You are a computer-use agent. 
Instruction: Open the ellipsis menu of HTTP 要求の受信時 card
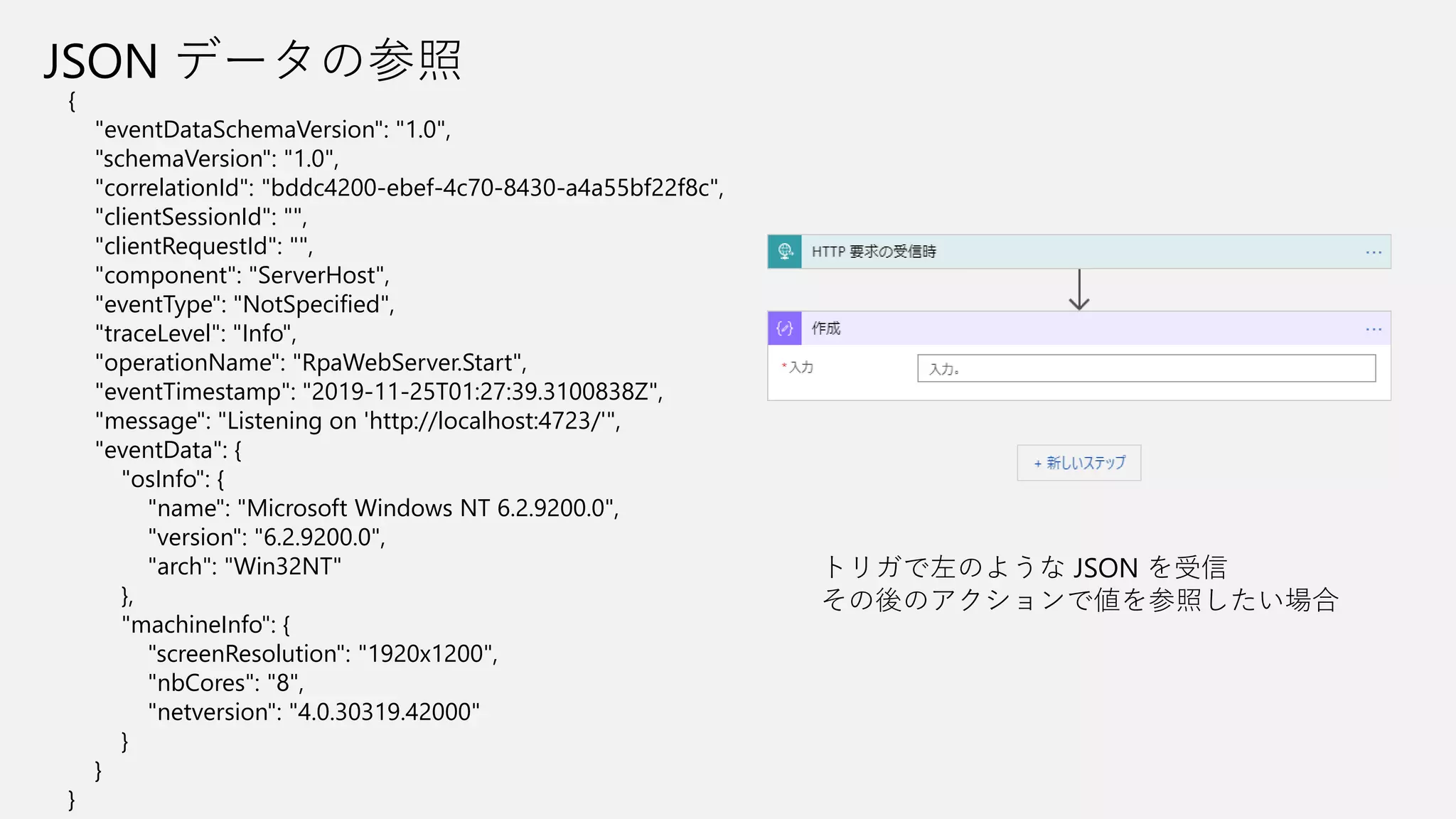click(1374, 252)
